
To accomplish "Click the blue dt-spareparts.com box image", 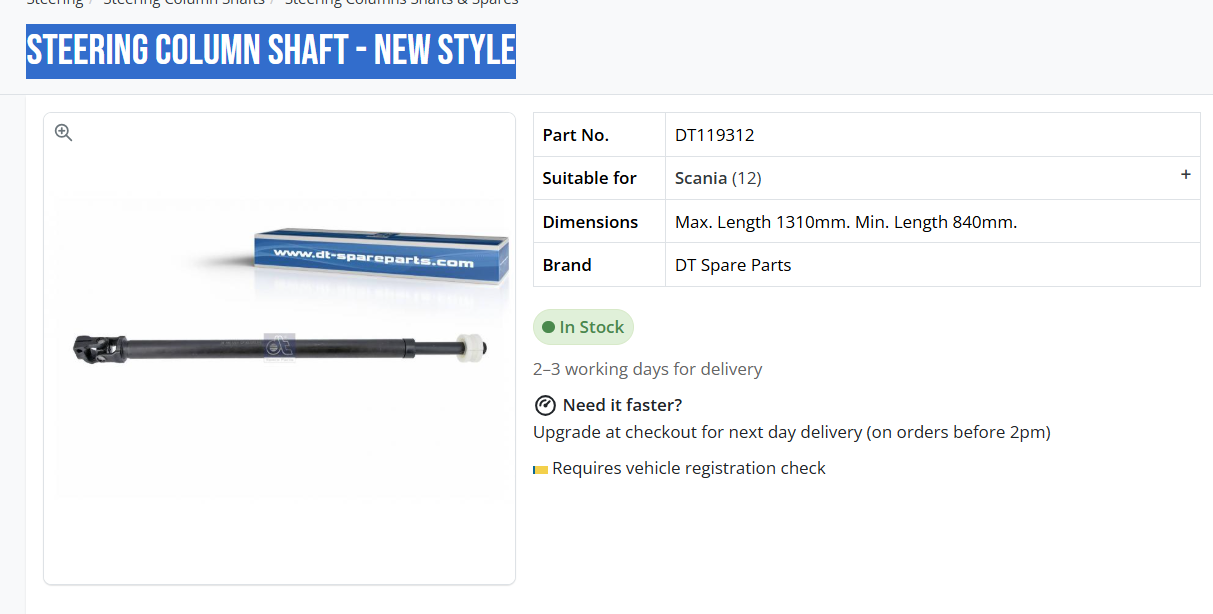I will click(x=380, y=257).
